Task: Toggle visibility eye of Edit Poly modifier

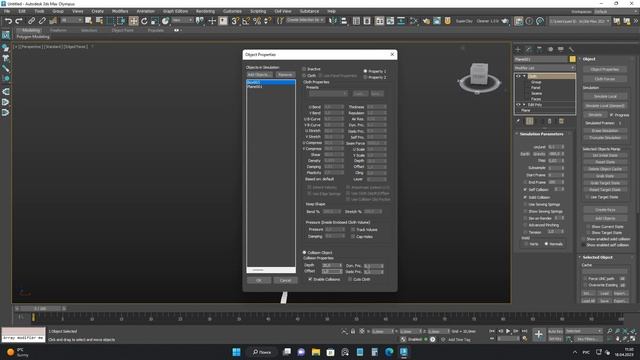Action: (x=518, y=105)
